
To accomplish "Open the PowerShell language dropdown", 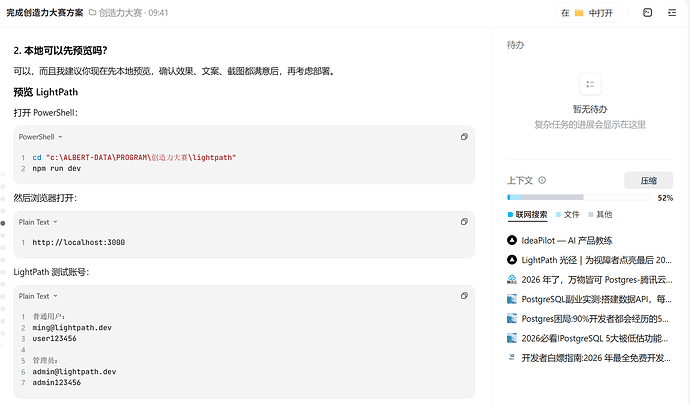I will 40,137.
